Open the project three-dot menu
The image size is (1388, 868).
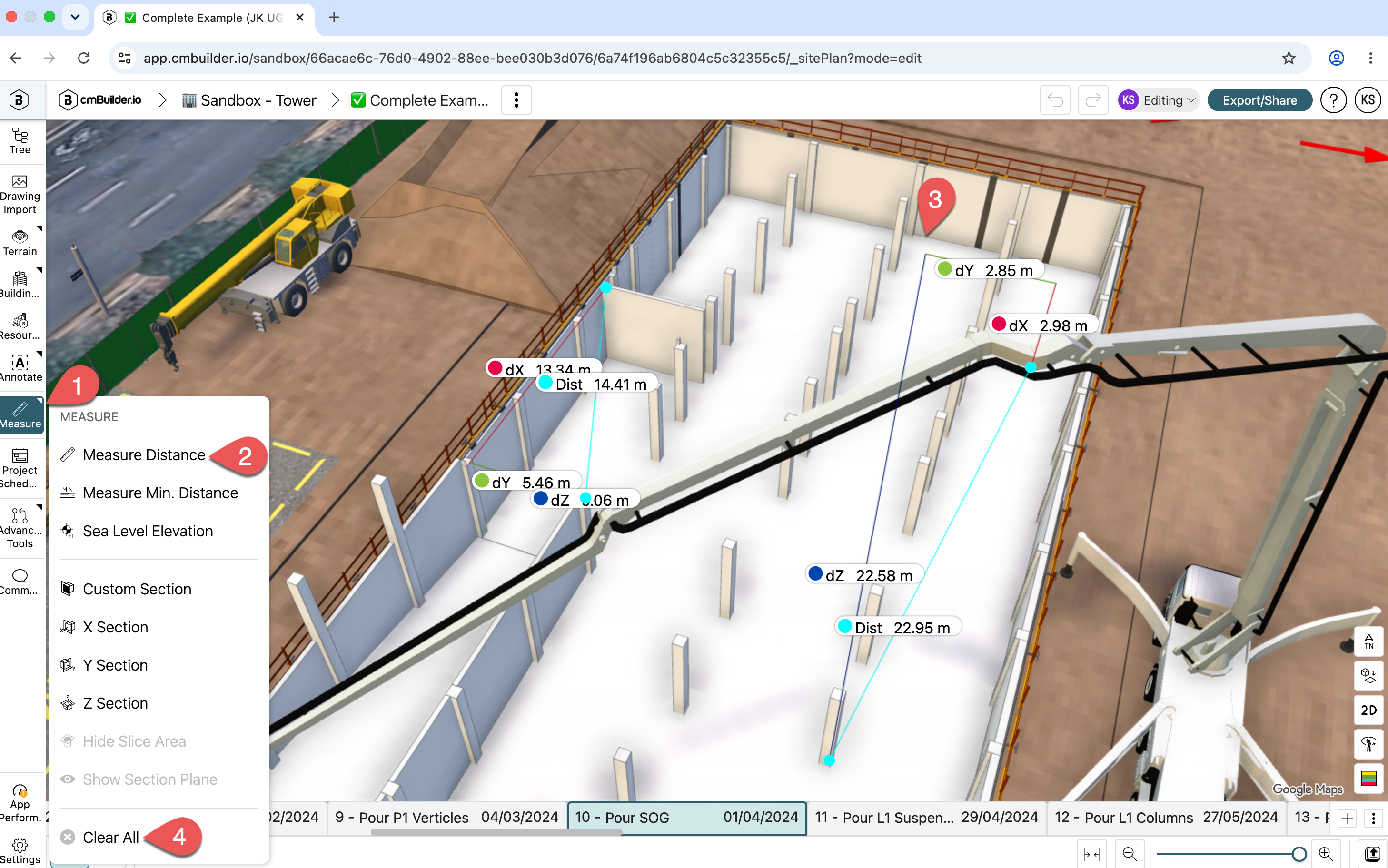[x=516, y=100]
